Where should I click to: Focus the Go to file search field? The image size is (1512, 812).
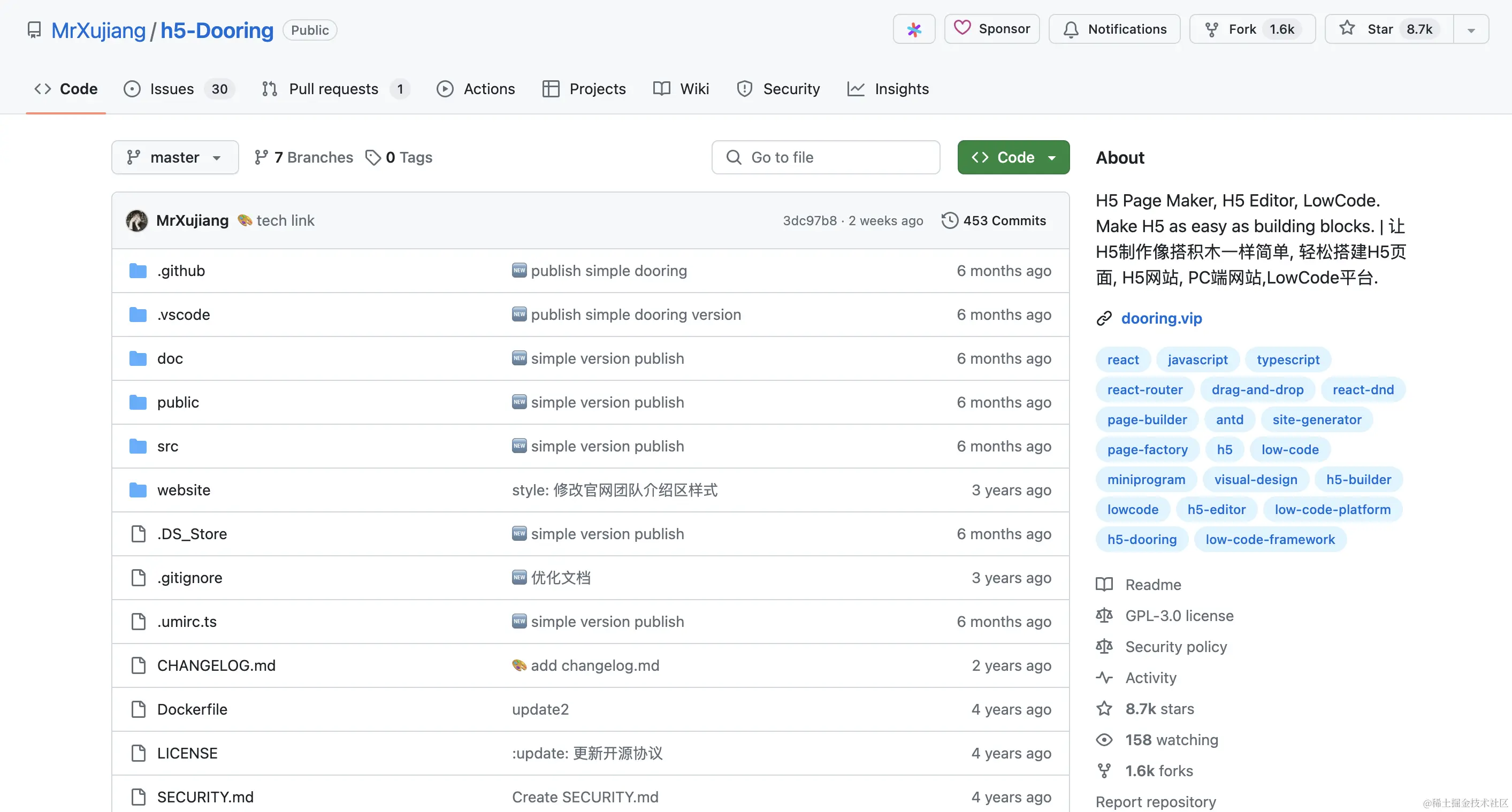(x=825, y=157)
